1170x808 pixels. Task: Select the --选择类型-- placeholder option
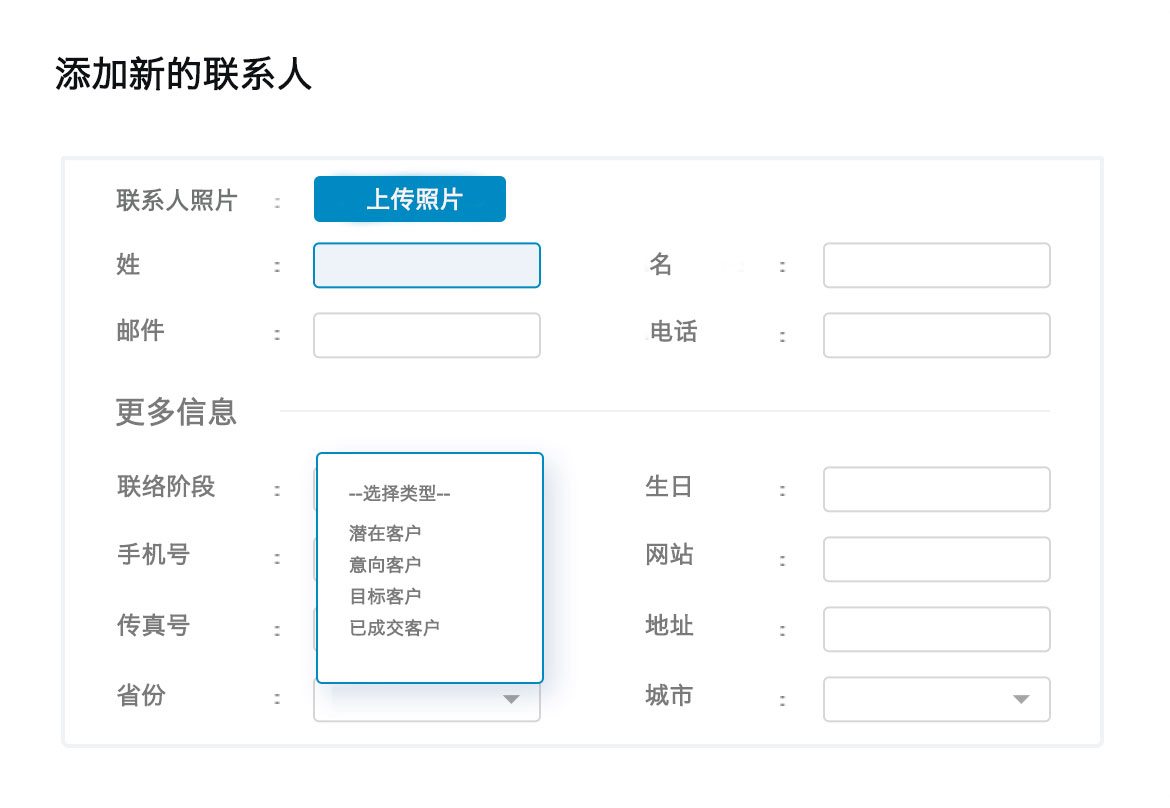[x=400, y=493]
